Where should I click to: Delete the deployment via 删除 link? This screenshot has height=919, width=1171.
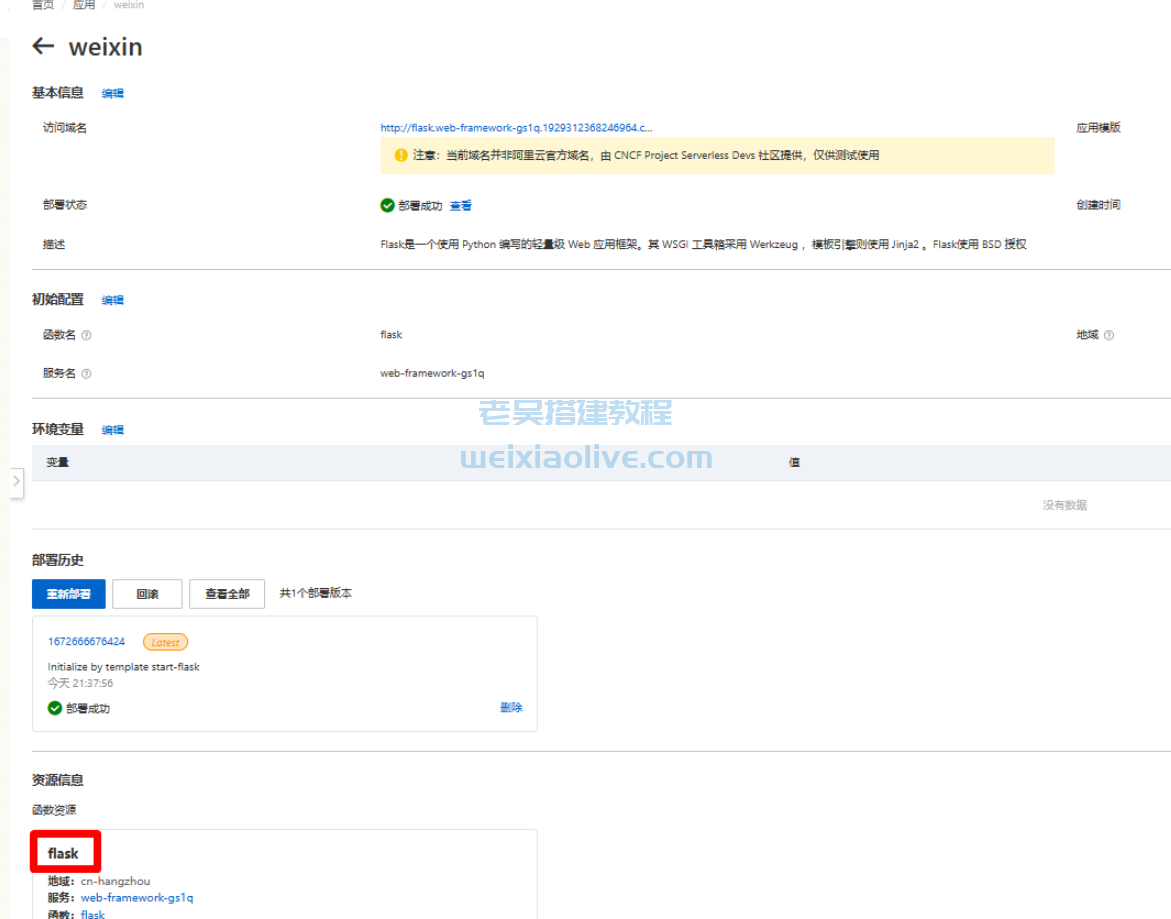click(x=511, y=708)
